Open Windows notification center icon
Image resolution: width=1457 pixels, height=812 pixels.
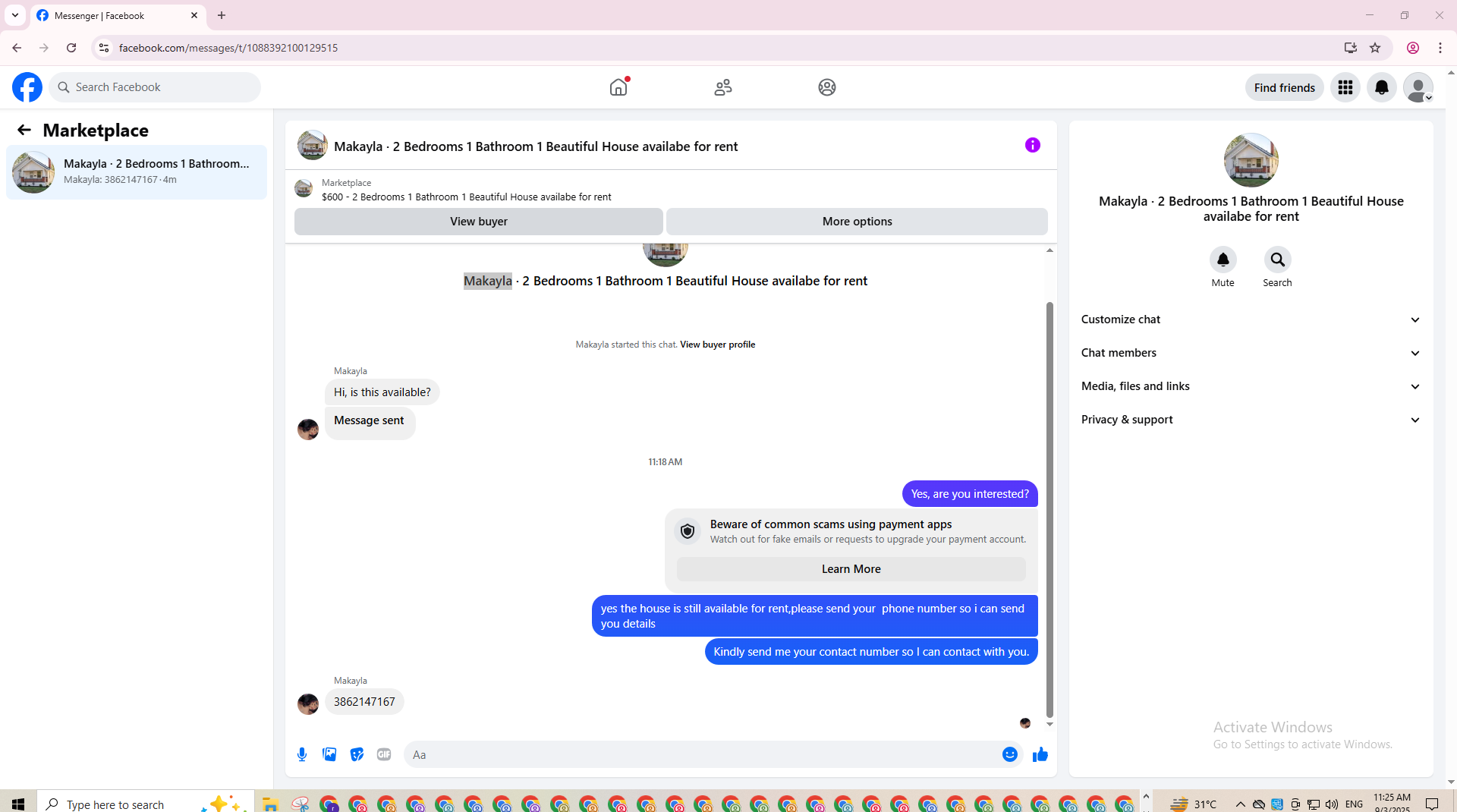(x=1432, y=804)
